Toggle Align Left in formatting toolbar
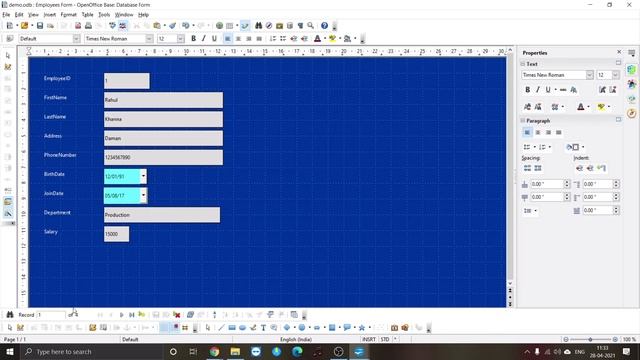This screenshot has width=640, height=360. [227, 39]
